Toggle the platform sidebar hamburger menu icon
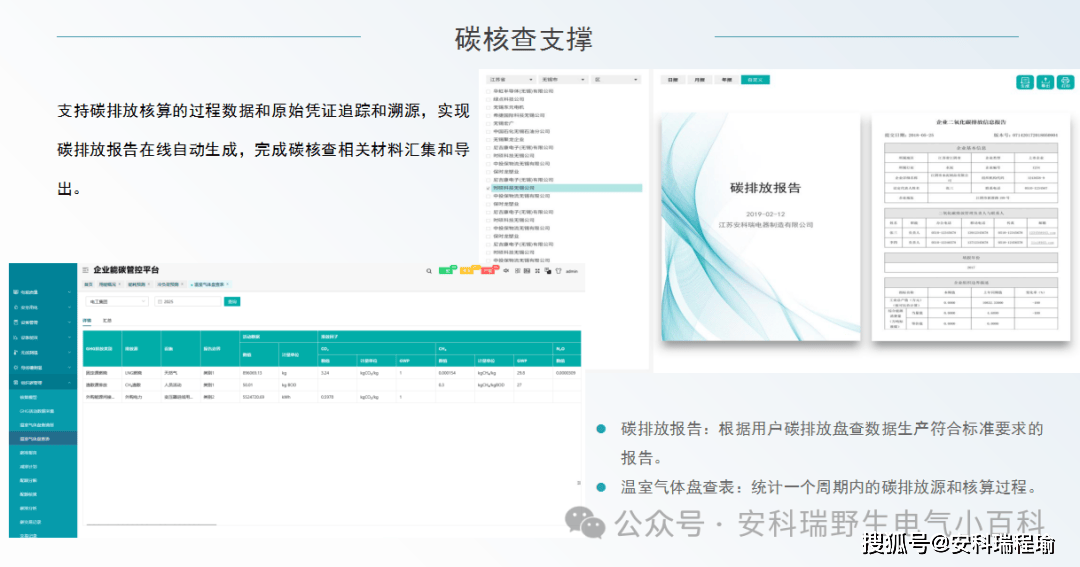This screenshot has height=567, width=1080. click(x=85, y=270)
